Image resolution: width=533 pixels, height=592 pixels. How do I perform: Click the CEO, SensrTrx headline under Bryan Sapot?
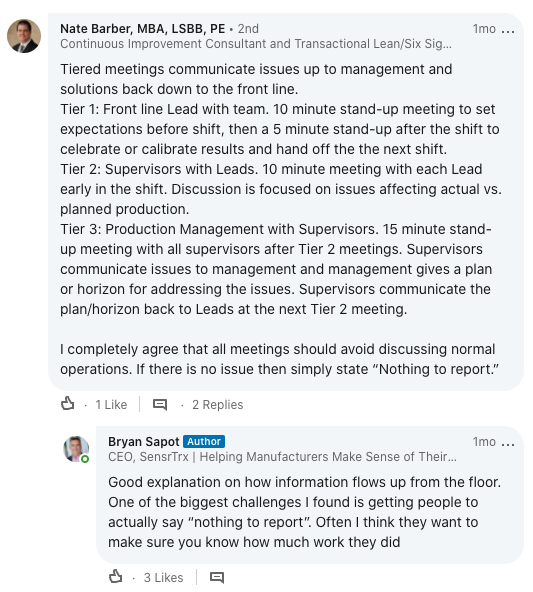282,457
